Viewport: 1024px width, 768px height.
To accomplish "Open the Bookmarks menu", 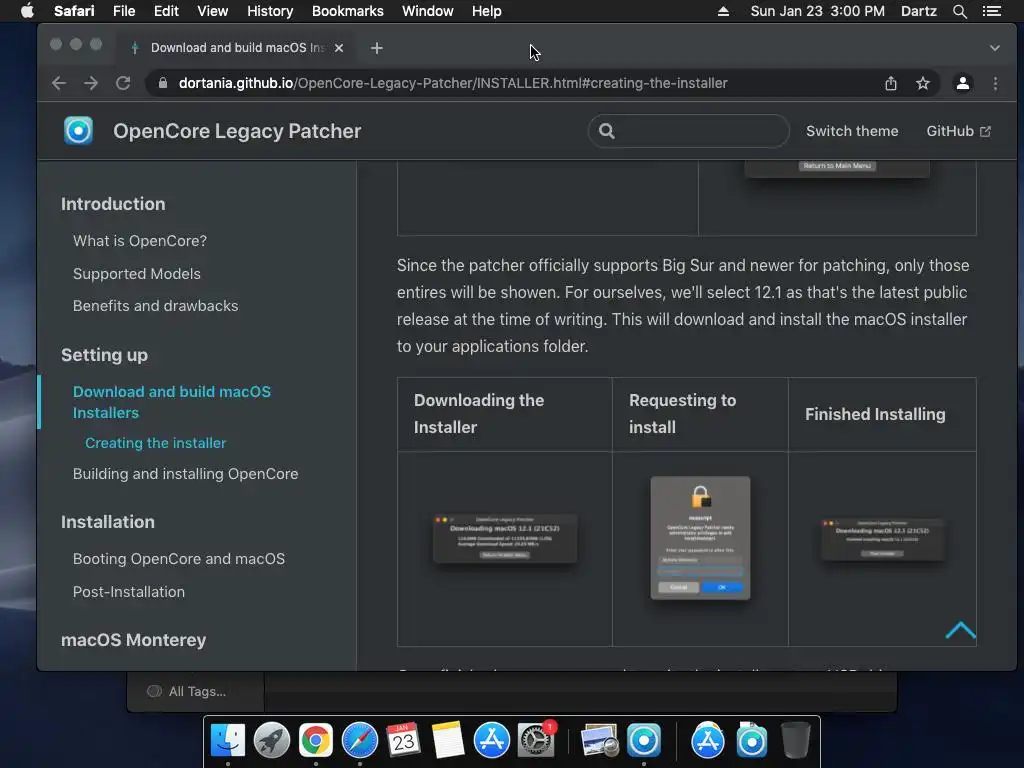I will [x=347, y=11].
